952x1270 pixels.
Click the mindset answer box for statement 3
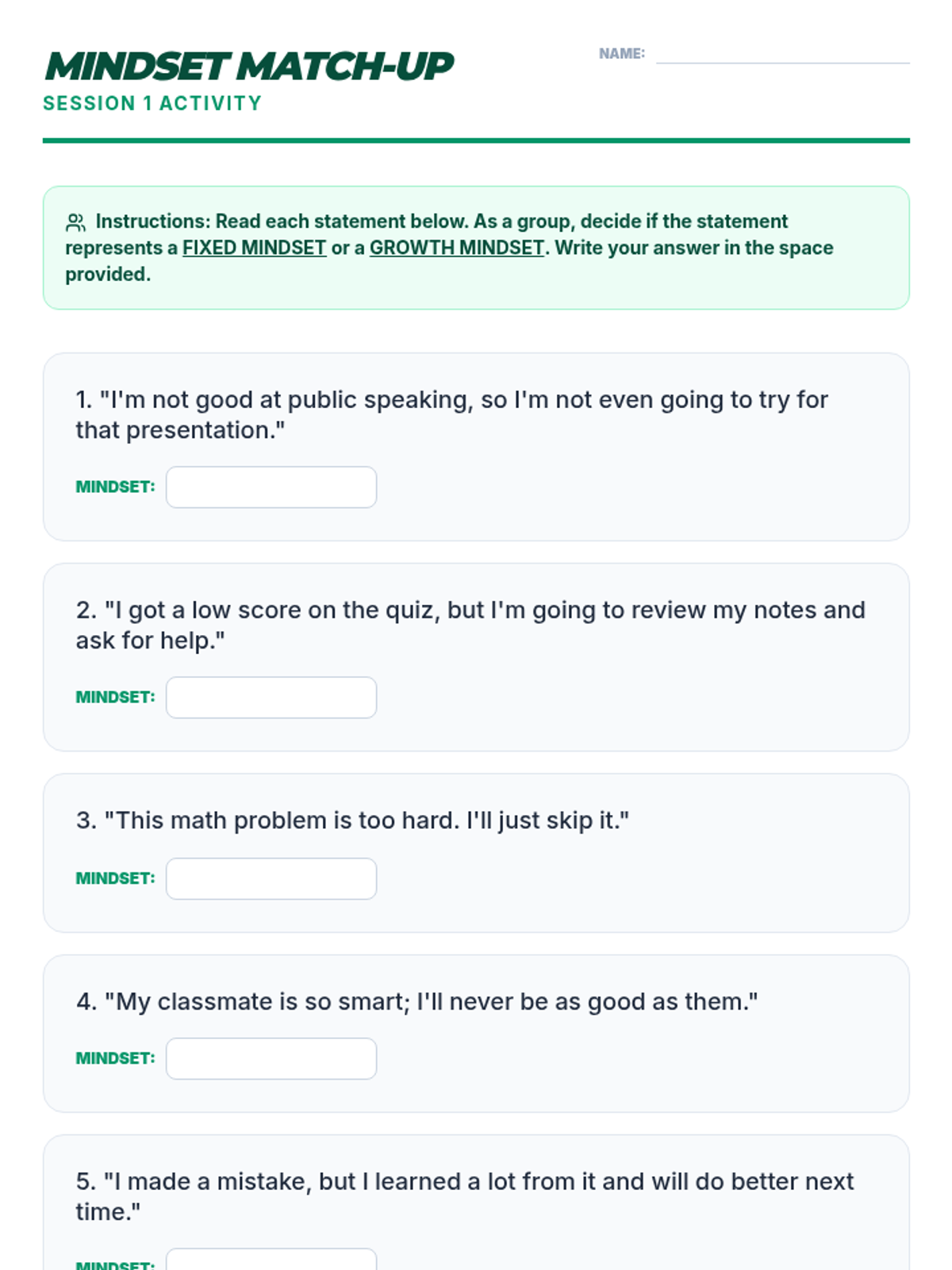click(x=271, y=879)
